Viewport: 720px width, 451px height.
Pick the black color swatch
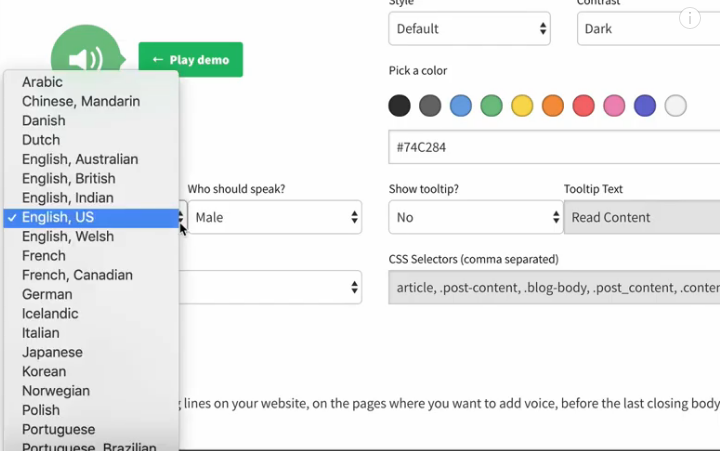tap(399, 106)
